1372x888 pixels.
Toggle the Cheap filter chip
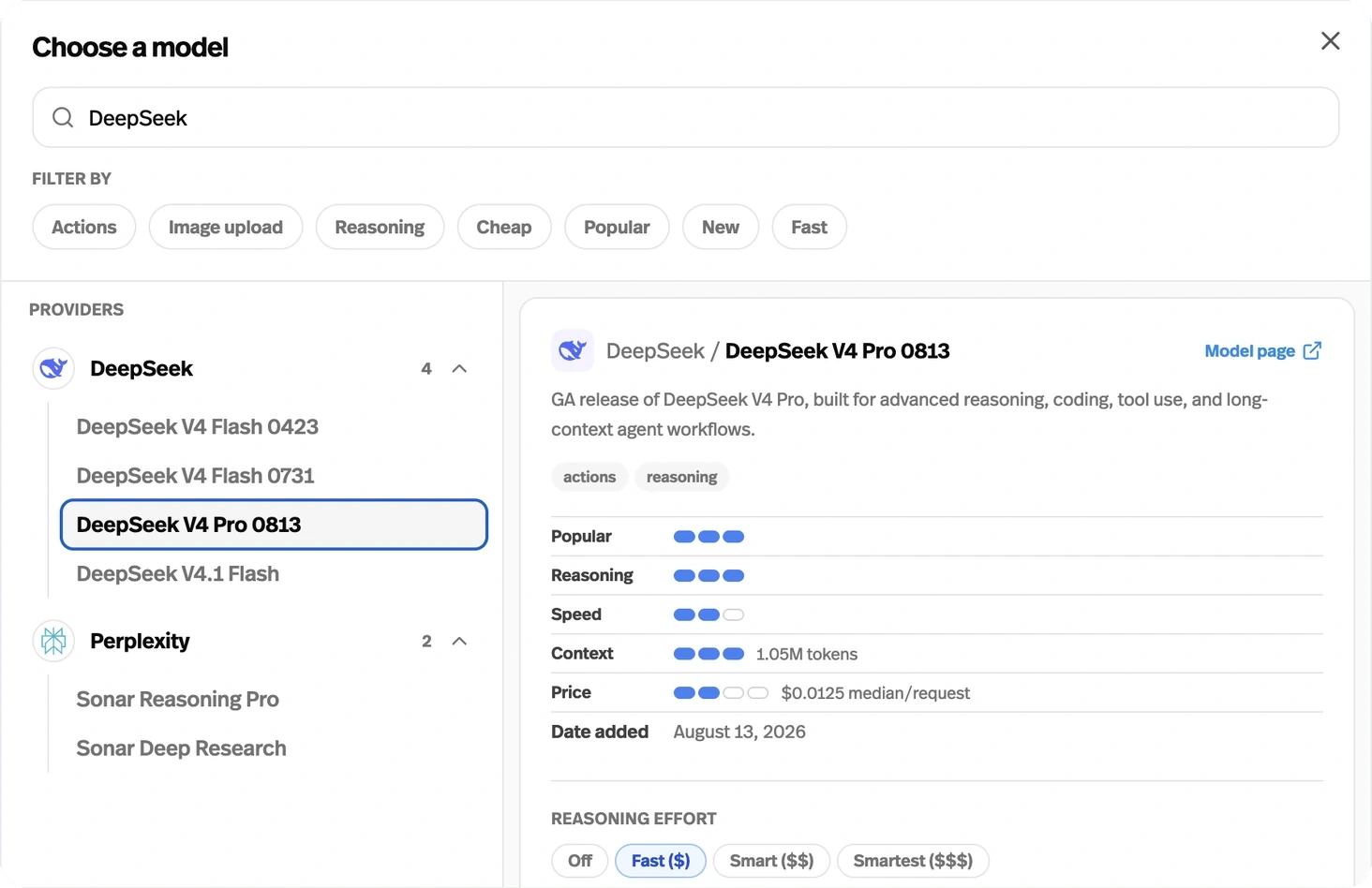click(x=504, y=227)
